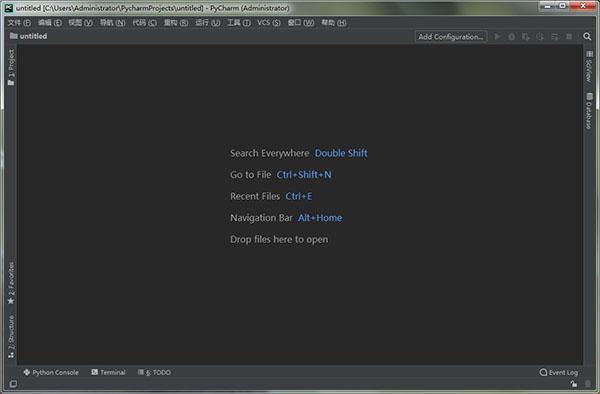Viewport: 600px width, 394px height.
Task: Click the 'Recent Files' label text
Action: click(x=255, y=196)
